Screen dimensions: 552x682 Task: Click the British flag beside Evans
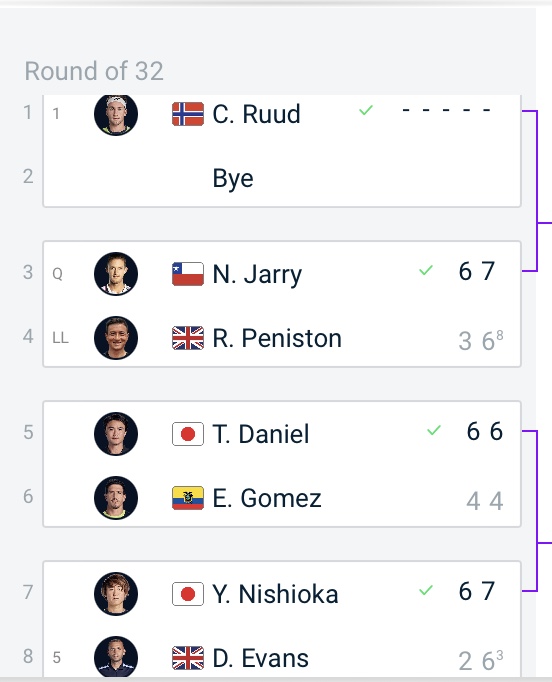[x=188, y=658]
